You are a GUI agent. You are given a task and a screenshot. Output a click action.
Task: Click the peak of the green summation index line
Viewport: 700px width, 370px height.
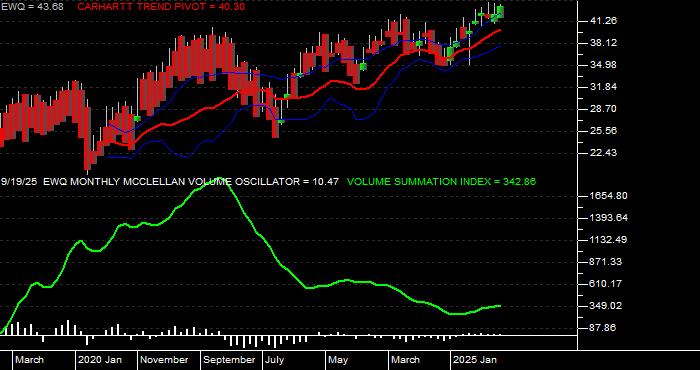tap(220, 179)
